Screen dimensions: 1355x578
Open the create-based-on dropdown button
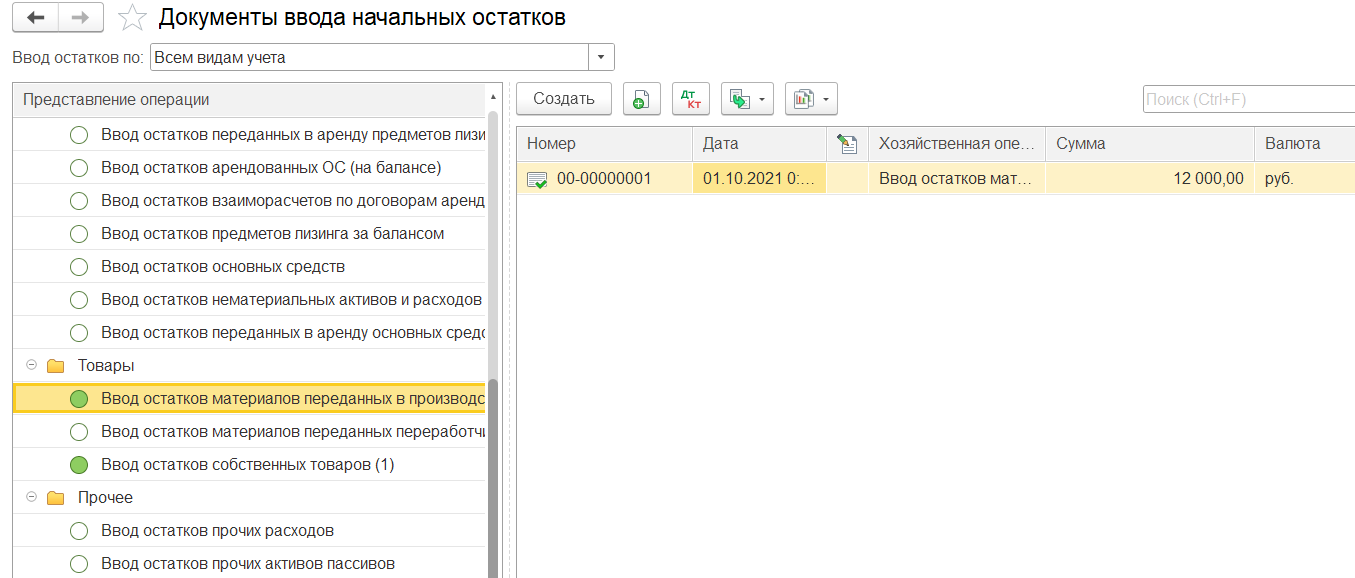(747, 99)
